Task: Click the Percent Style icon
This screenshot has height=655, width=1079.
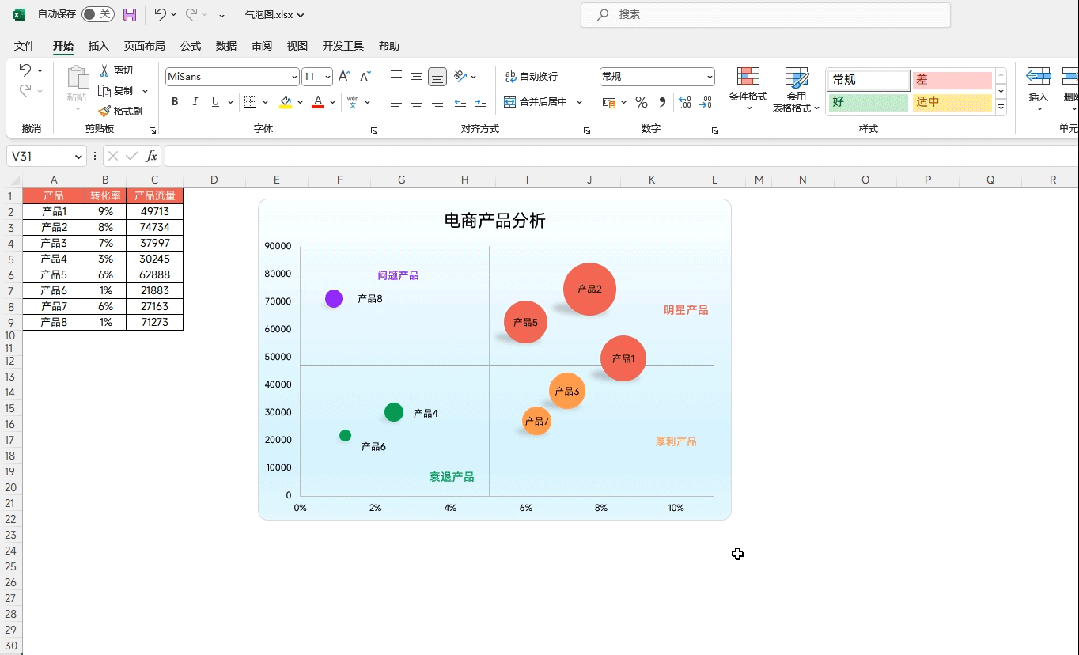Action: click(x=641, y=102)
